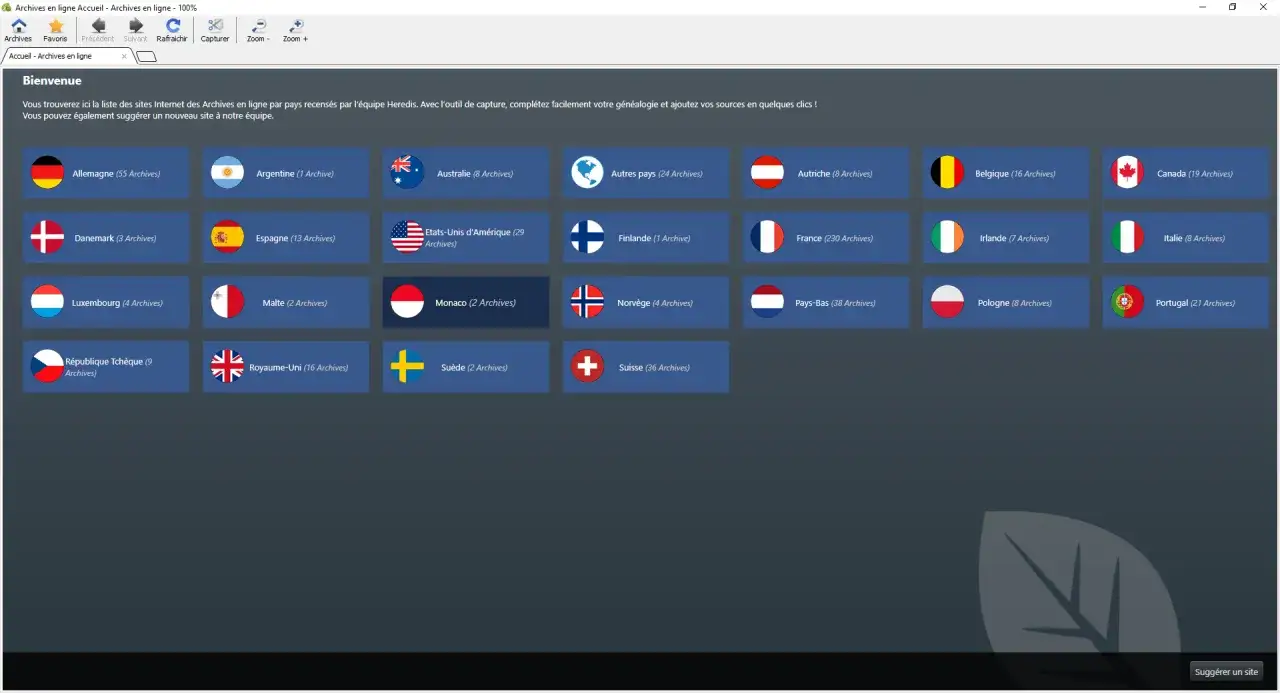1280x693 pixels.
Task: Open Etats-Unis d'Amérique archives label
Action: point(475,238)
